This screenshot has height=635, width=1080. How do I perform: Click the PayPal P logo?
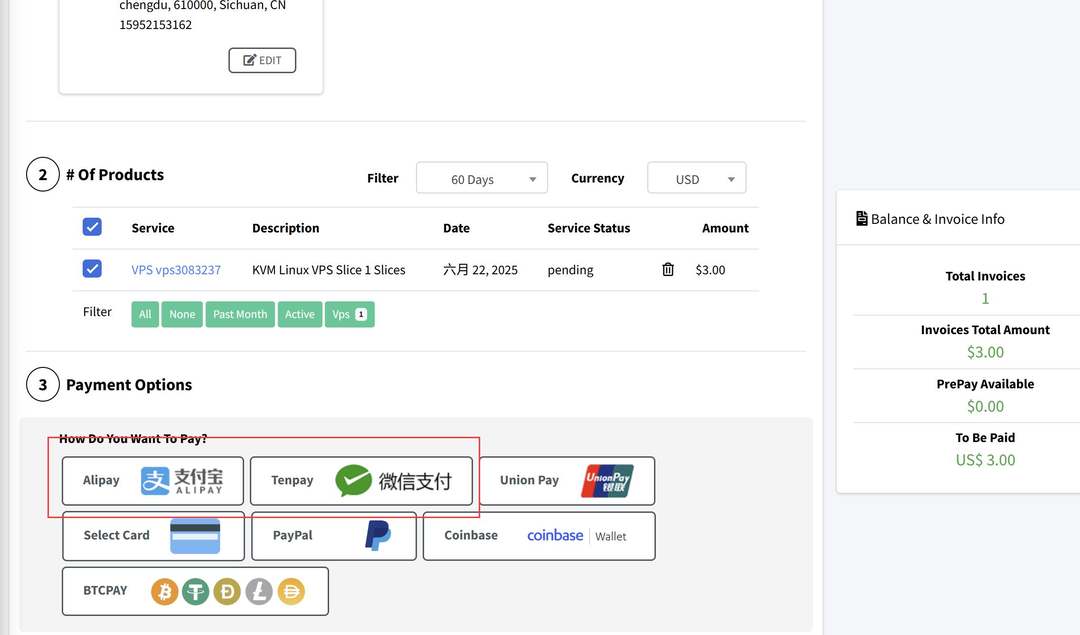377,535
